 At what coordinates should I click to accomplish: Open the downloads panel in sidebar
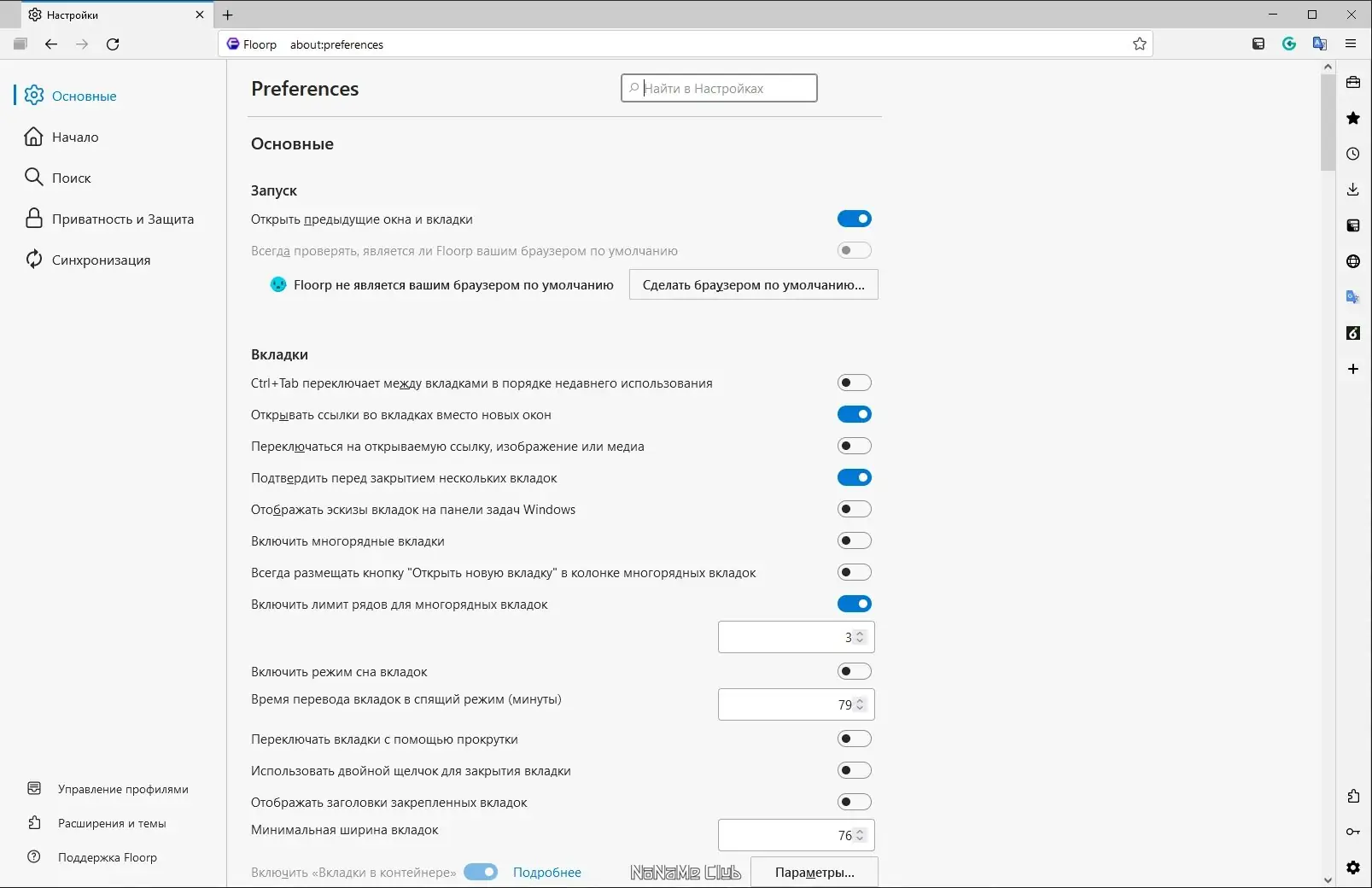point(1353,190)
